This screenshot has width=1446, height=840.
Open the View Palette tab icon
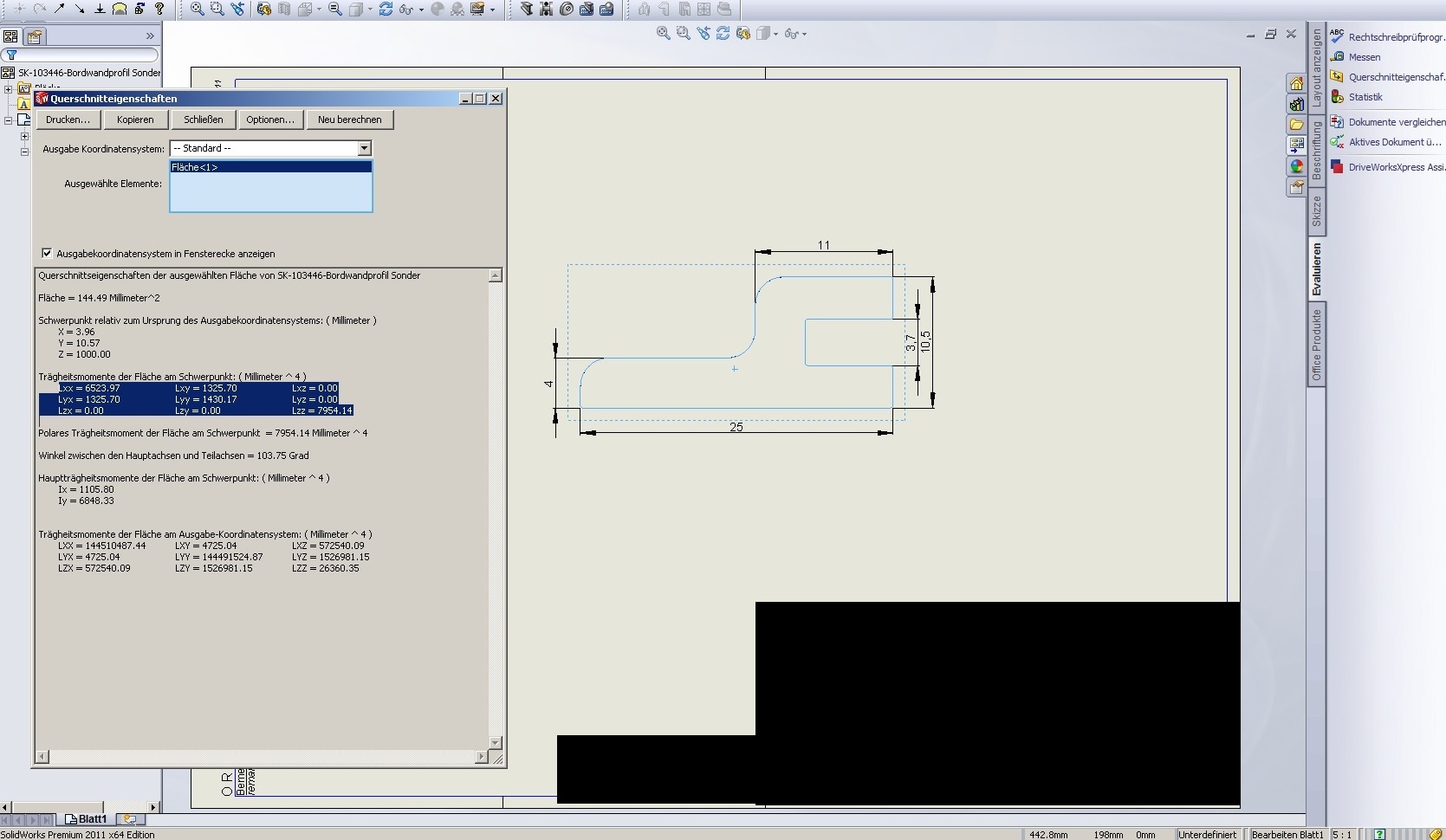click(x=1296, y=145)
